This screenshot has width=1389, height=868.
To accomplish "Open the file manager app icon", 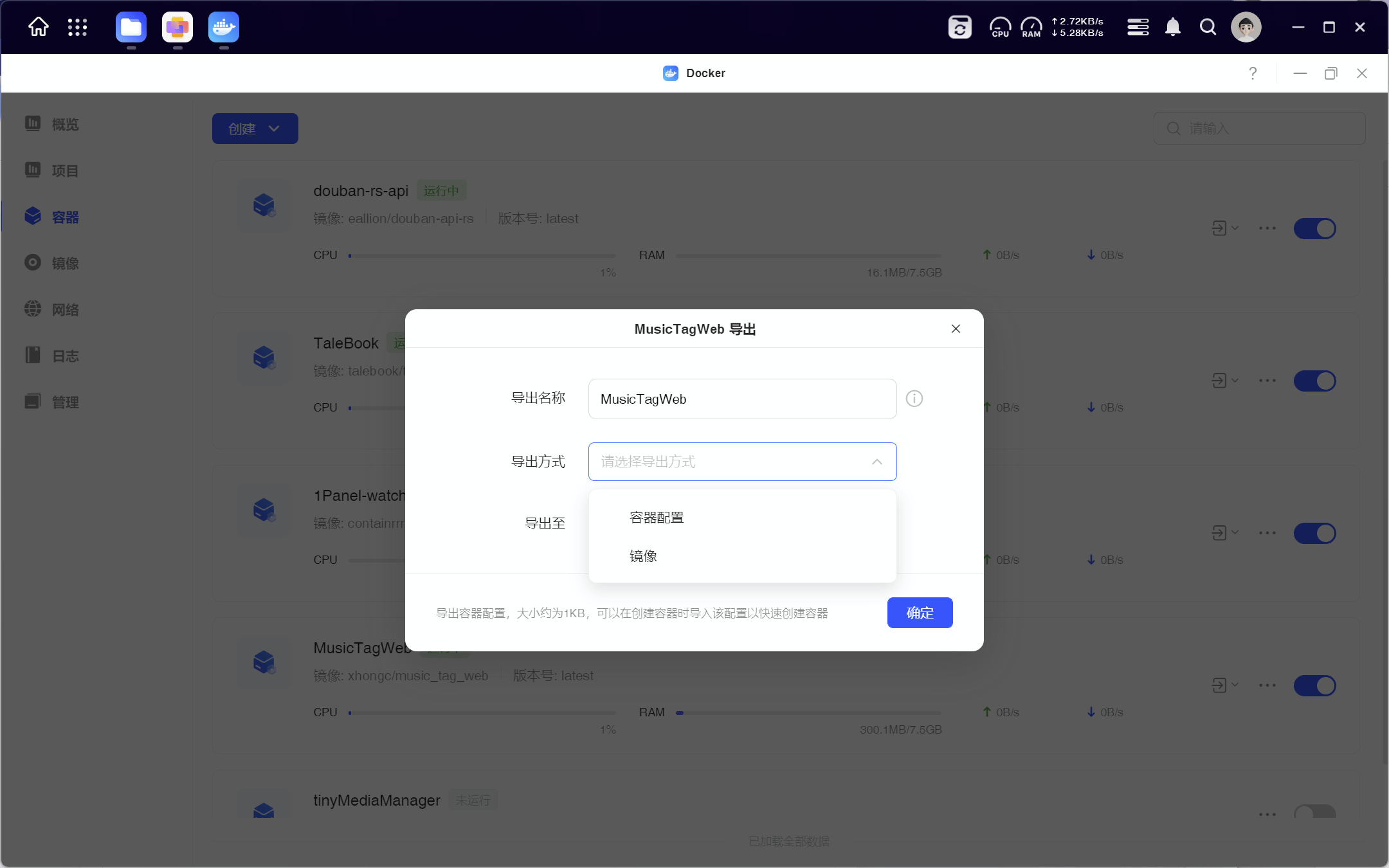I will click(131, 27).
